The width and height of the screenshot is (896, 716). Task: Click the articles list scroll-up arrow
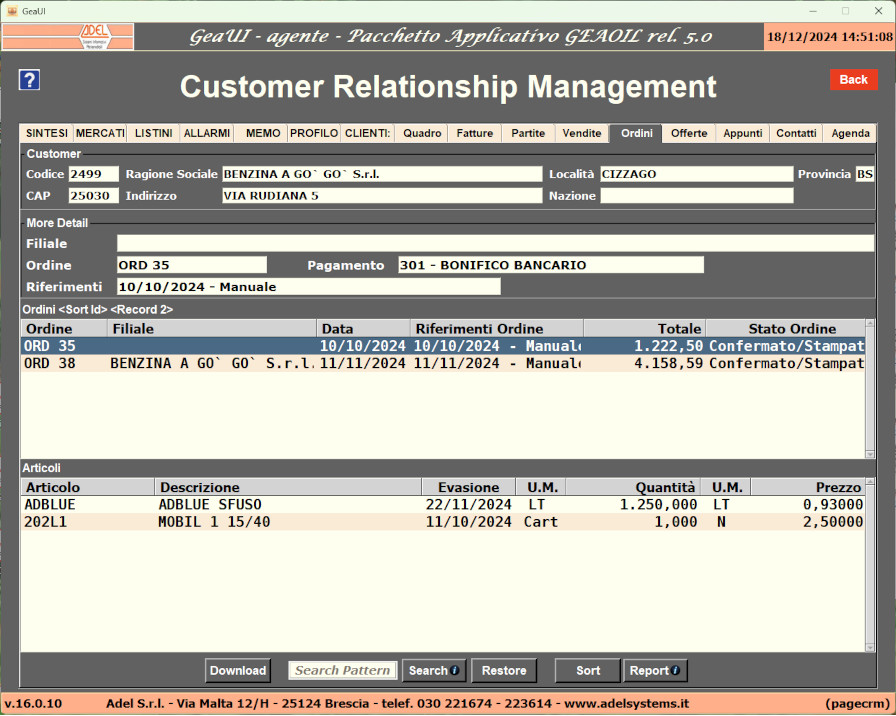(x=870, y=482)
